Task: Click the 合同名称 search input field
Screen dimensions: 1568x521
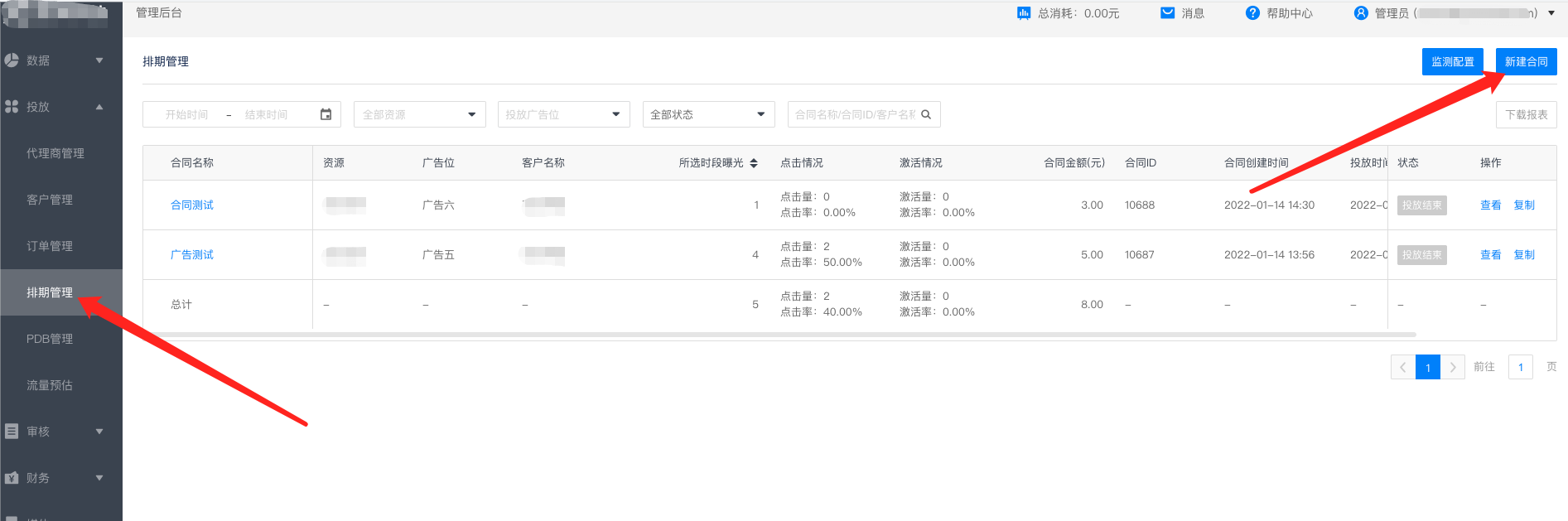Action: tap(853, 114)
